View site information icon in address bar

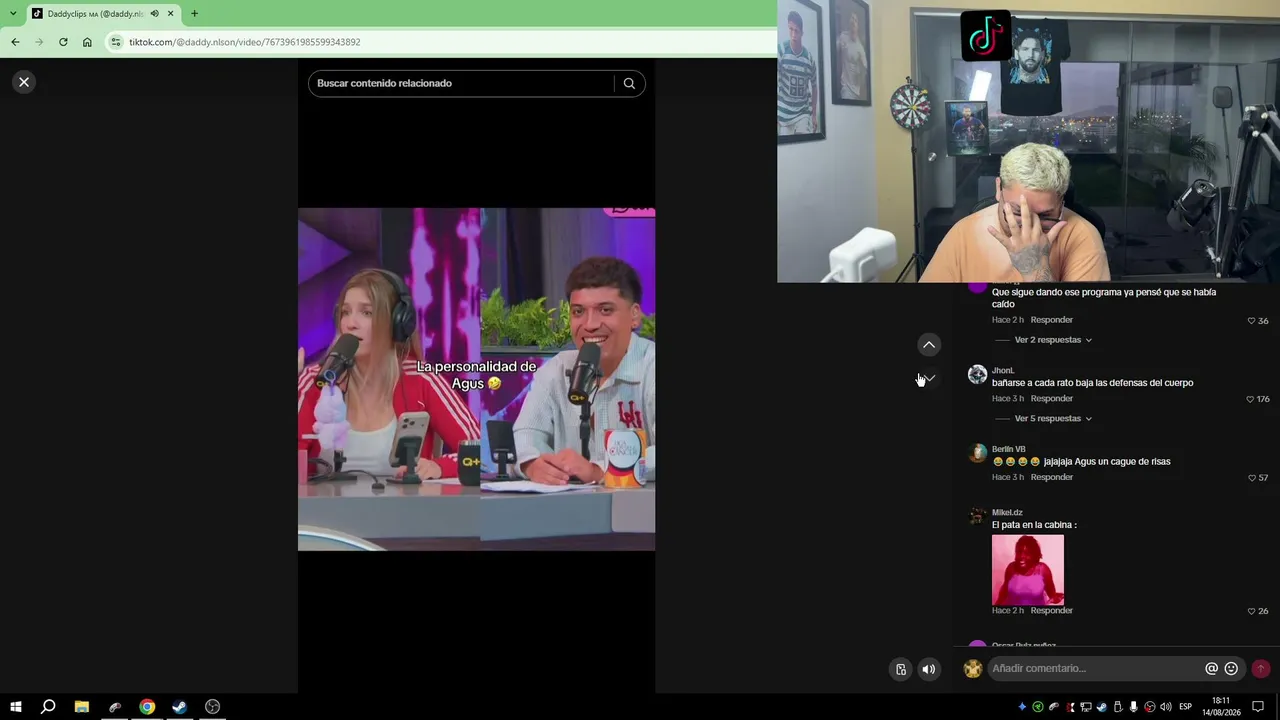pyautogui.click(x=116, y=42)
